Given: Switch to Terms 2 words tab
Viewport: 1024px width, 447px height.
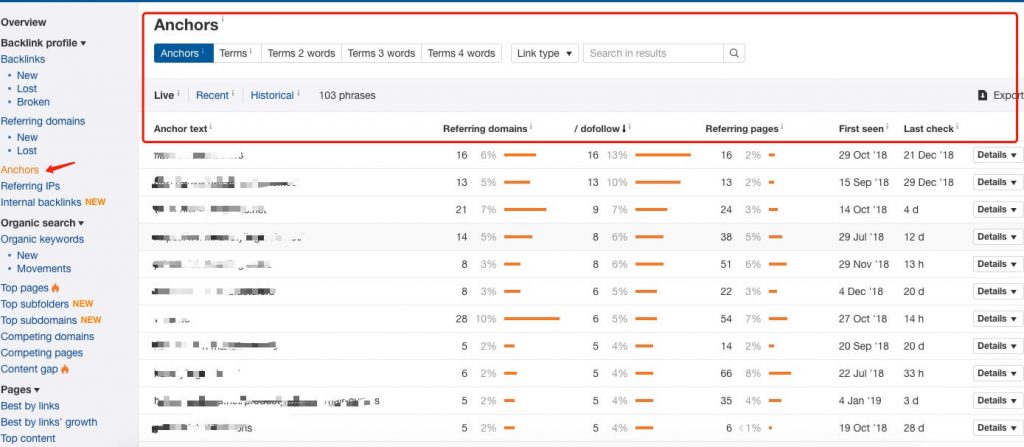Looking at the screenshot, I should click(x=301, y=54).
